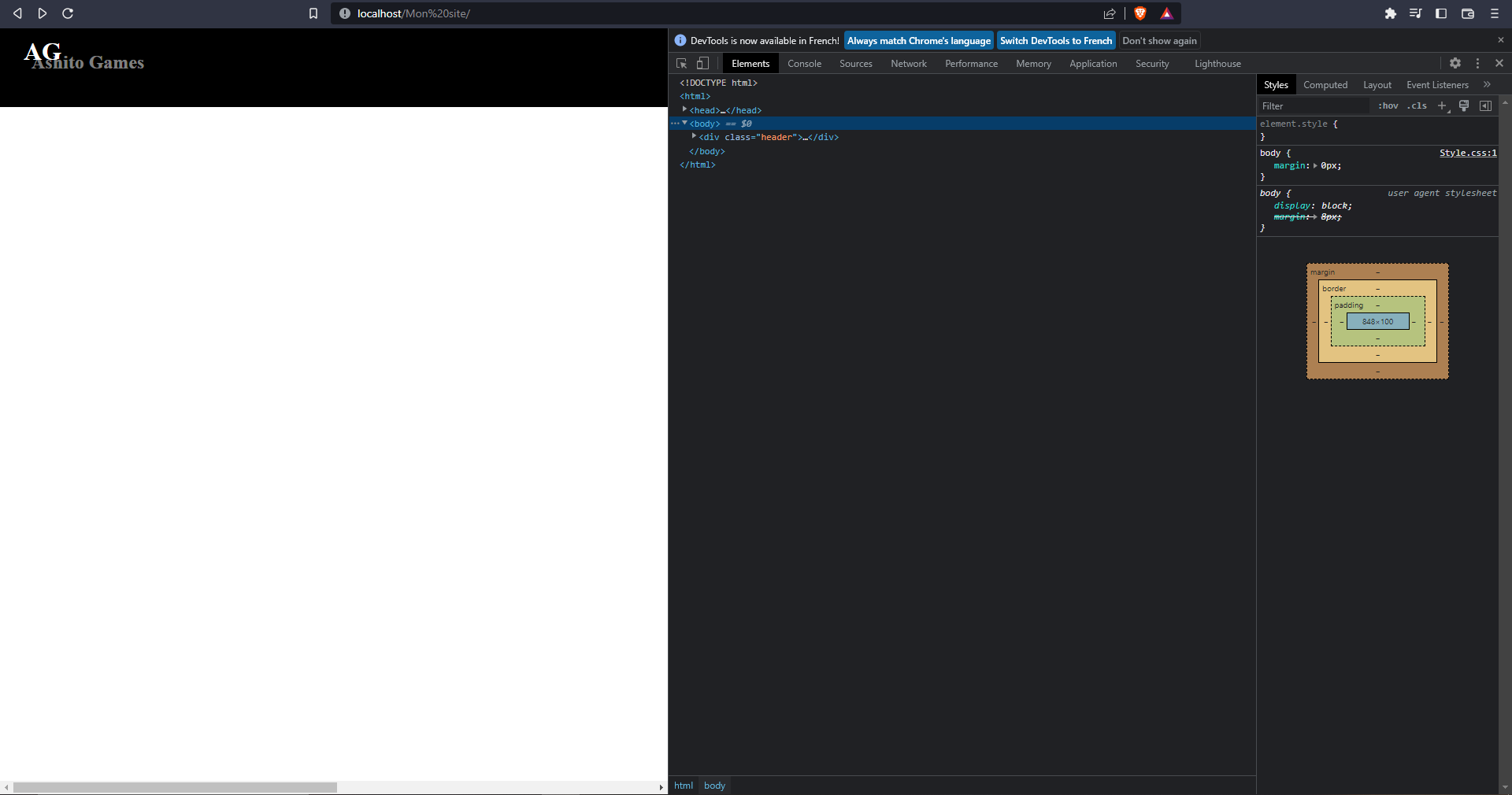The height and width of the screenshot is (795, 1512).
Task: Click Switch DevTools to French
Action: click(1055, 40)
